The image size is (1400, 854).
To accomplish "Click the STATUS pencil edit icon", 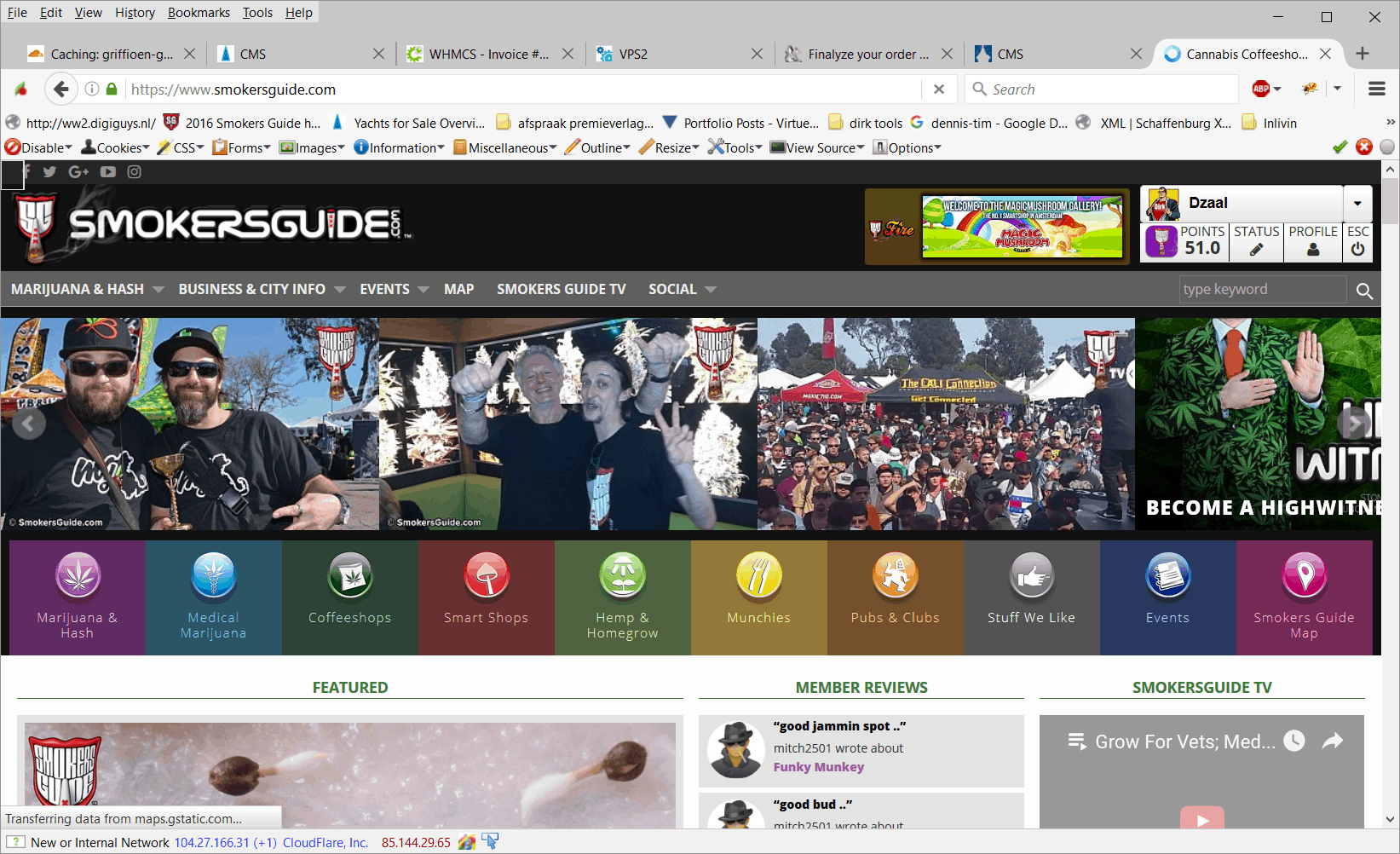I will pos(1257,250).
